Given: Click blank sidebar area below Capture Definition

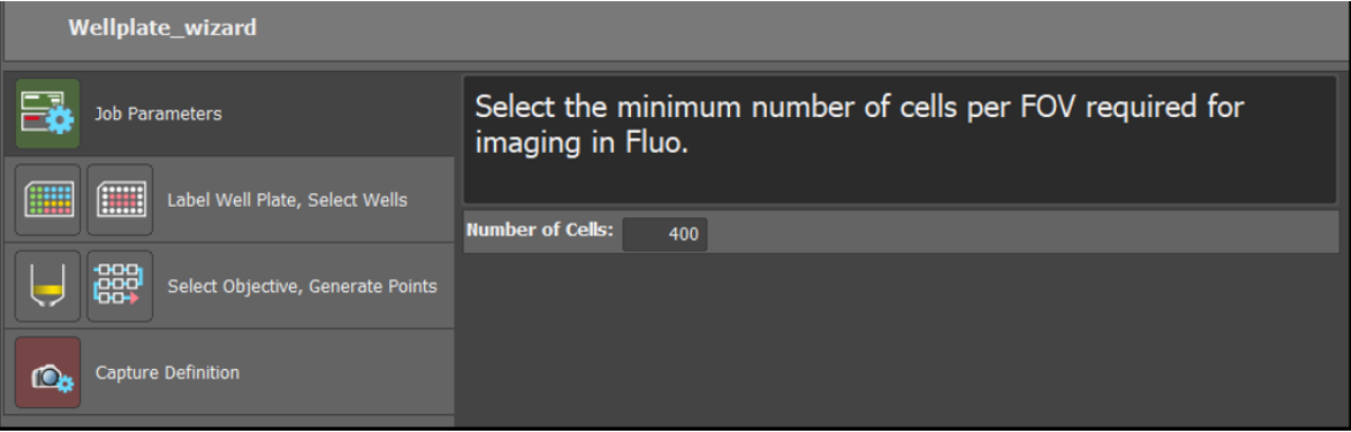Looking at the screenshot, I should click(230, 420).
